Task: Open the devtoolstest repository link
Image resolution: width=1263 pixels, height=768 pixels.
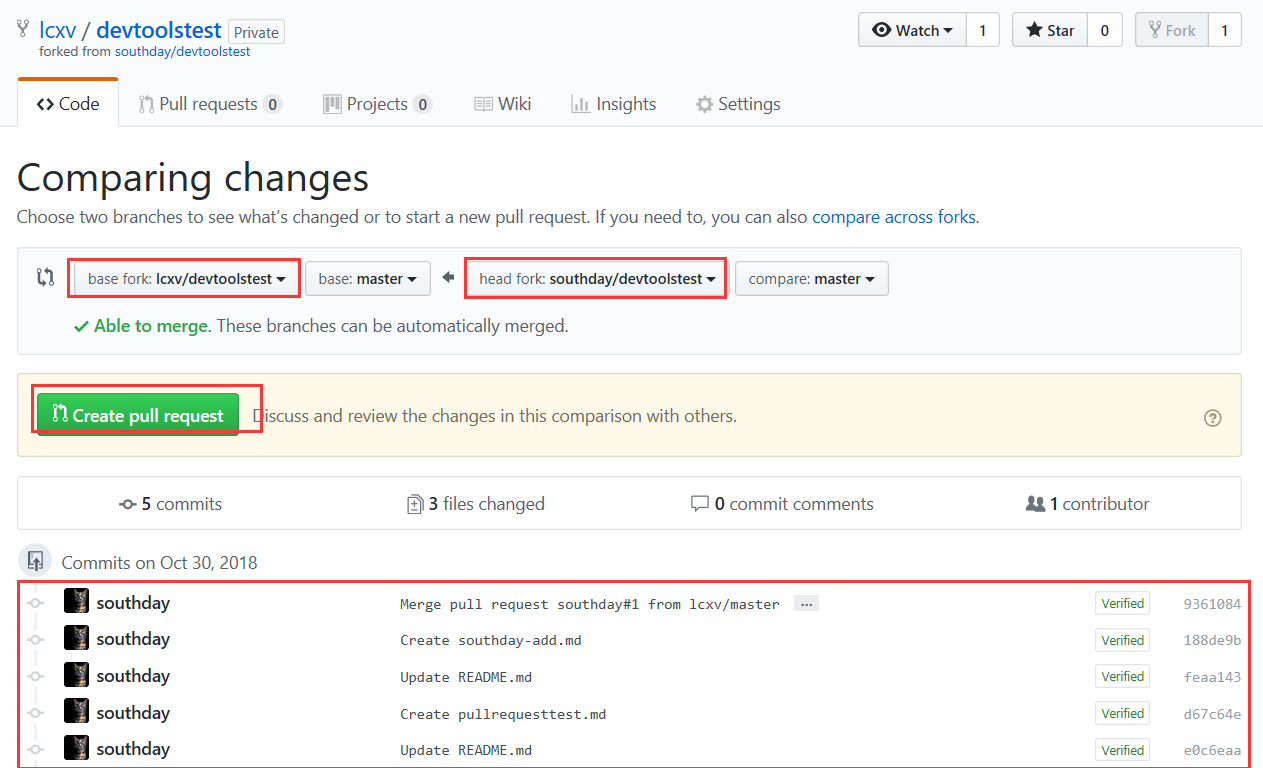Action: coord(158,30)
